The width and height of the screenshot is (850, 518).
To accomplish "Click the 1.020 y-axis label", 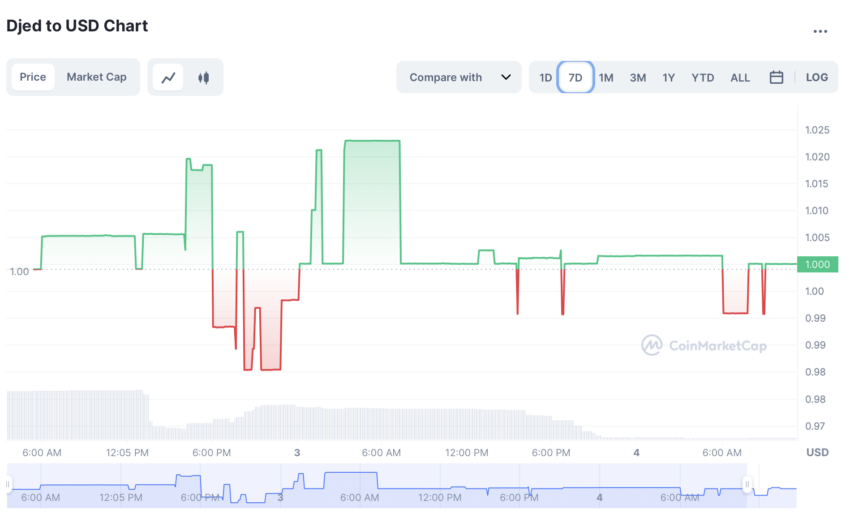I will (817, 157).
